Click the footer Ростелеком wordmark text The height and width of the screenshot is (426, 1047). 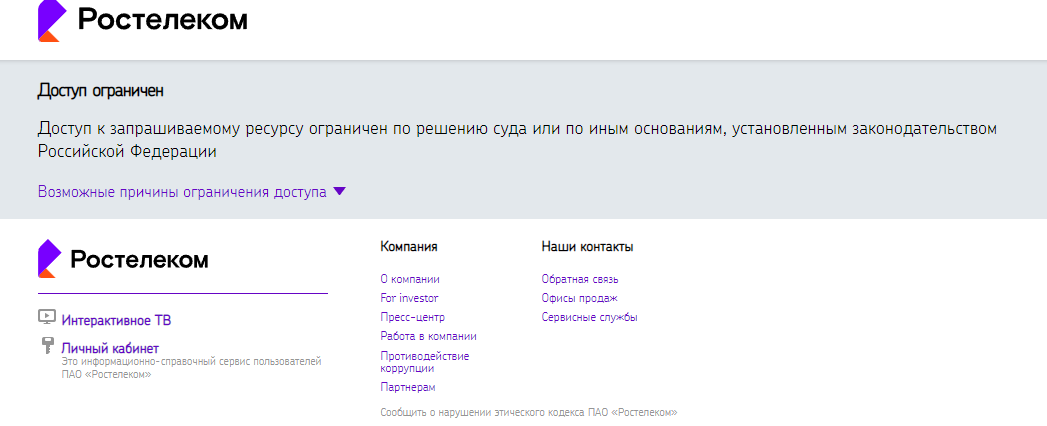pos(140,259)
